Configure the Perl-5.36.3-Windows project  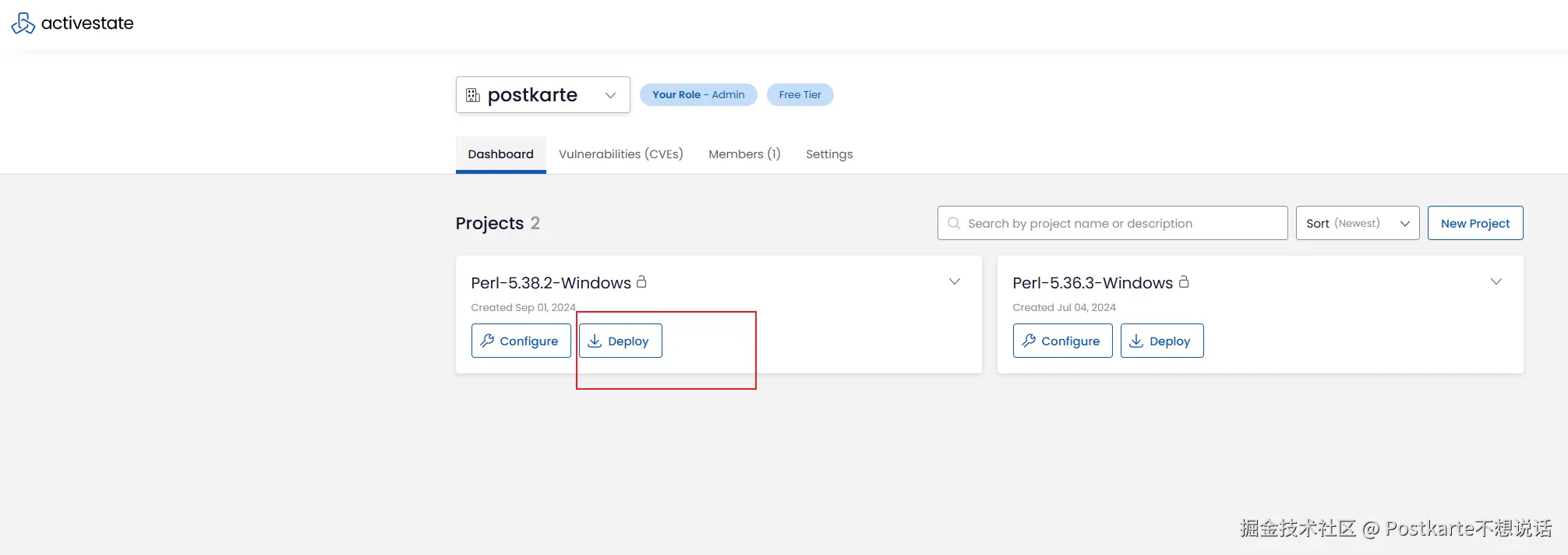[x=1063, y=341]
